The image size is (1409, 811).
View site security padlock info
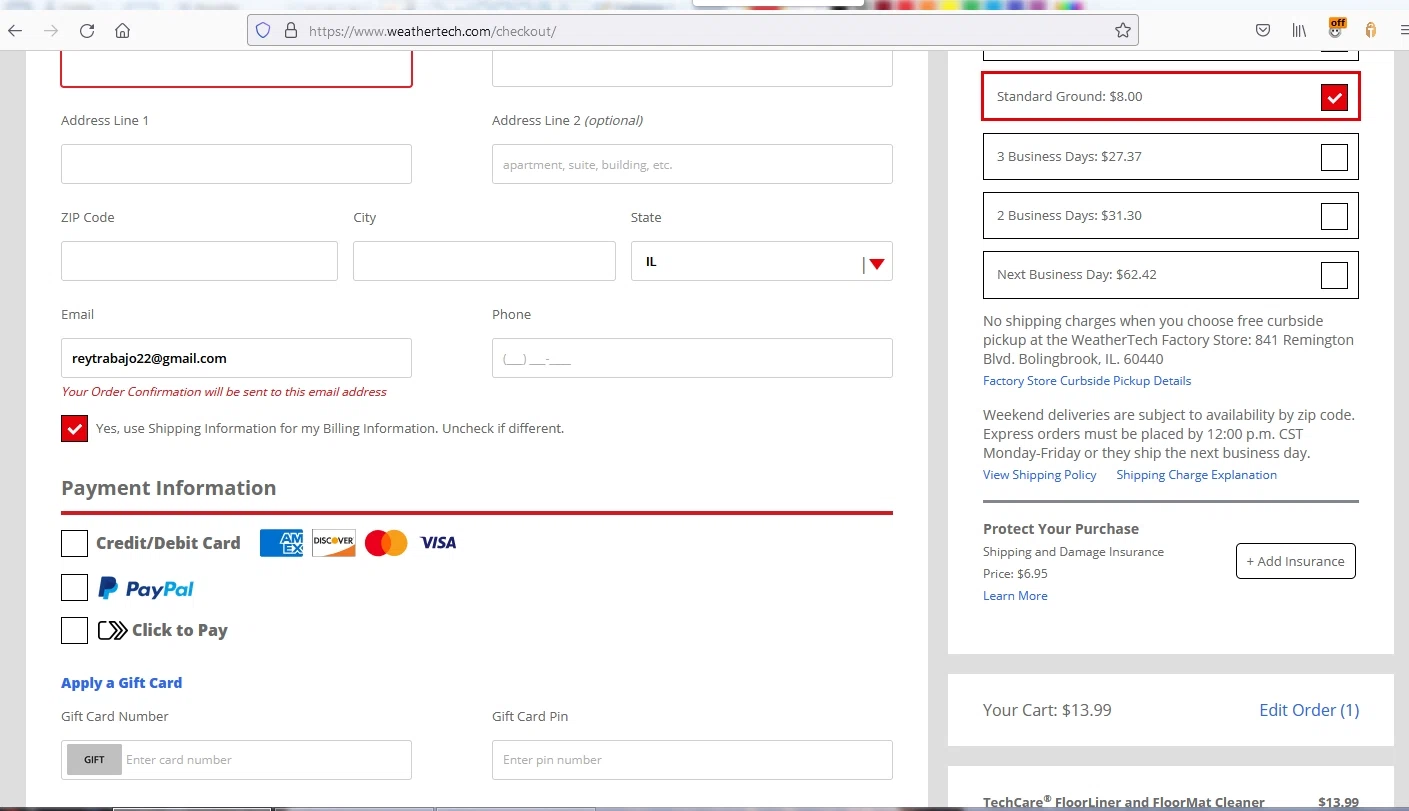point(291,31)
